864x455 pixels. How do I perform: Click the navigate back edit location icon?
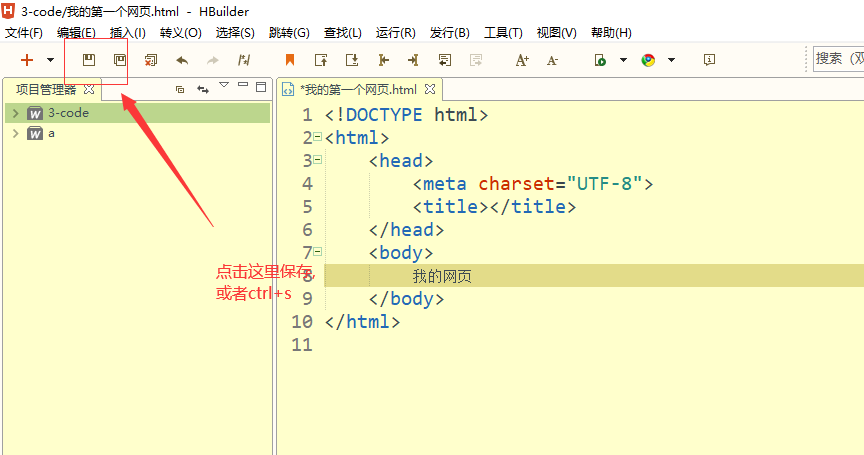tap(445, 60)
